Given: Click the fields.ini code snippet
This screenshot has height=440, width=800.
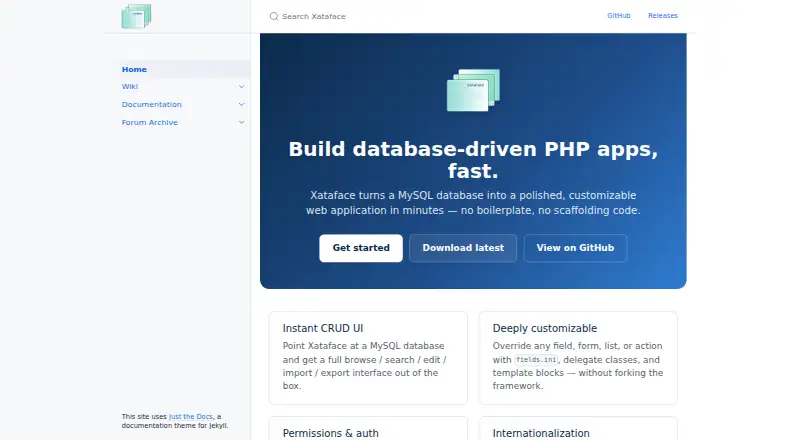Looking at the screenshot, I should coord(536,360).
